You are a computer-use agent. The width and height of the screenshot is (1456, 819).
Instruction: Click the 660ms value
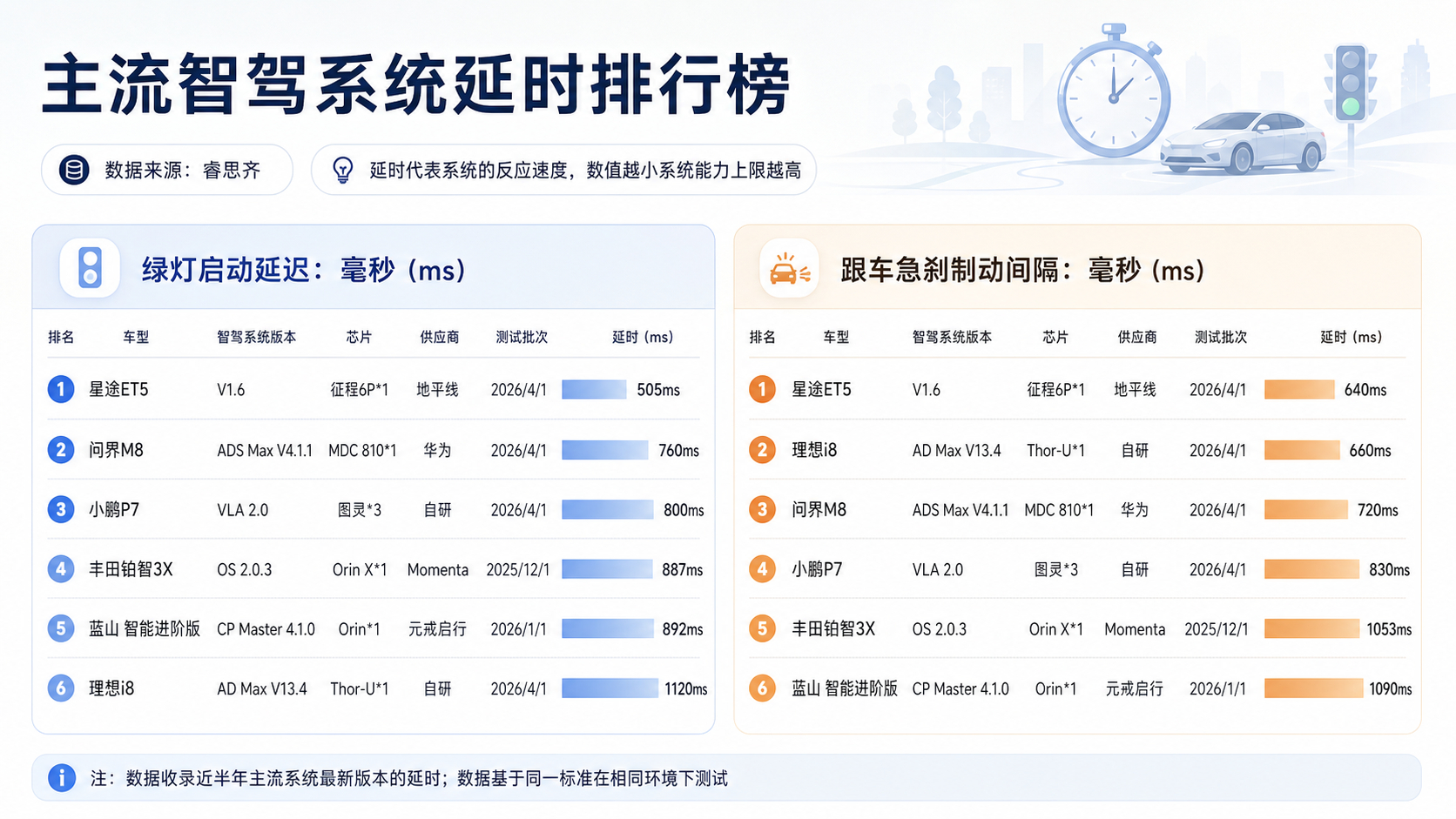[x=1370, y=450]
